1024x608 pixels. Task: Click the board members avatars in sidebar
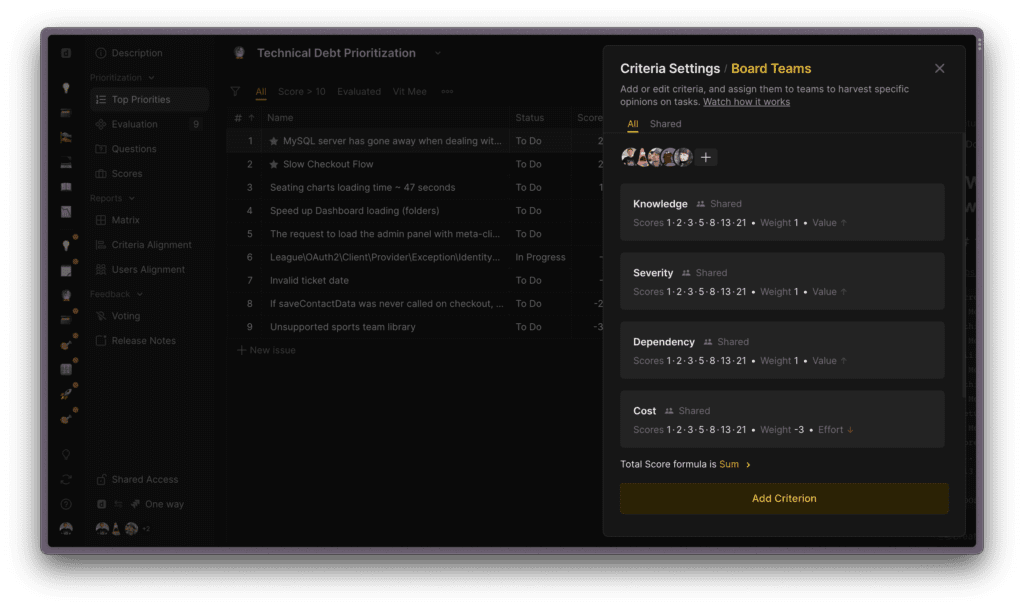(121, 529)
